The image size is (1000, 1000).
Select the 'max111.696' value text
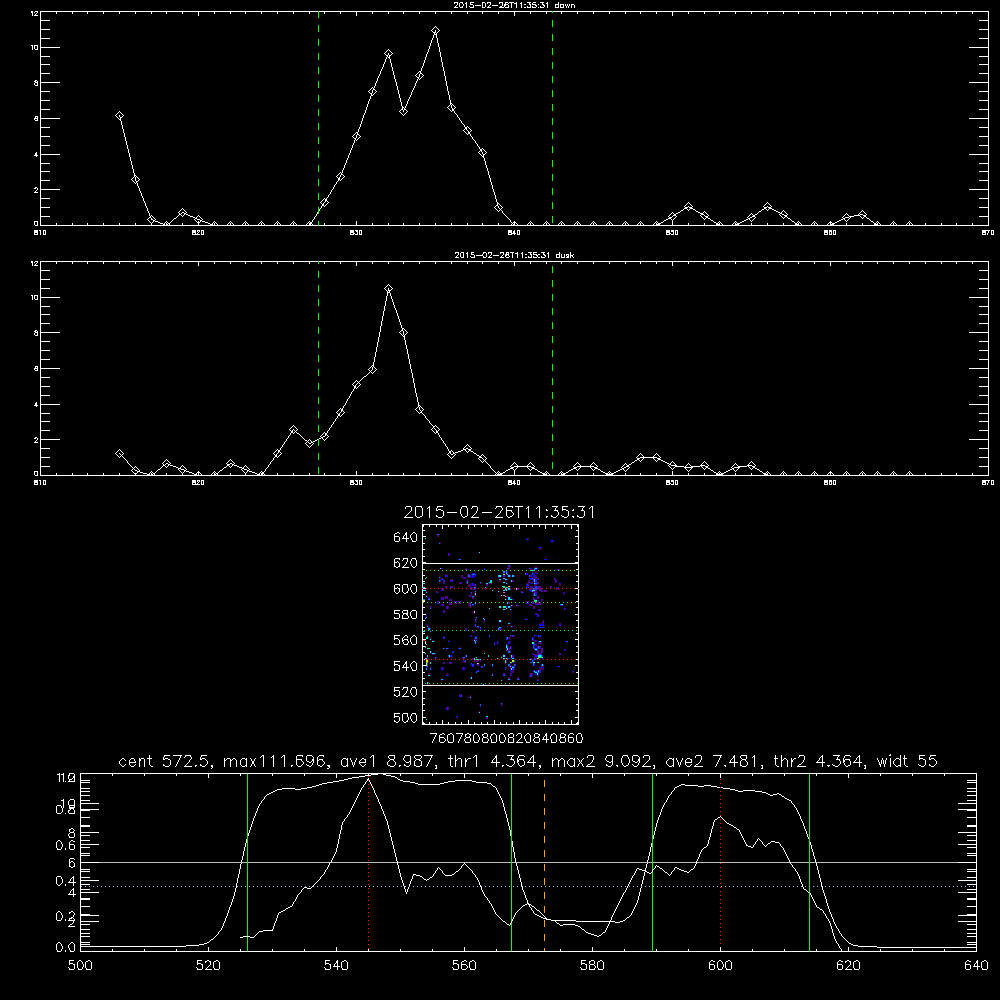272,761
